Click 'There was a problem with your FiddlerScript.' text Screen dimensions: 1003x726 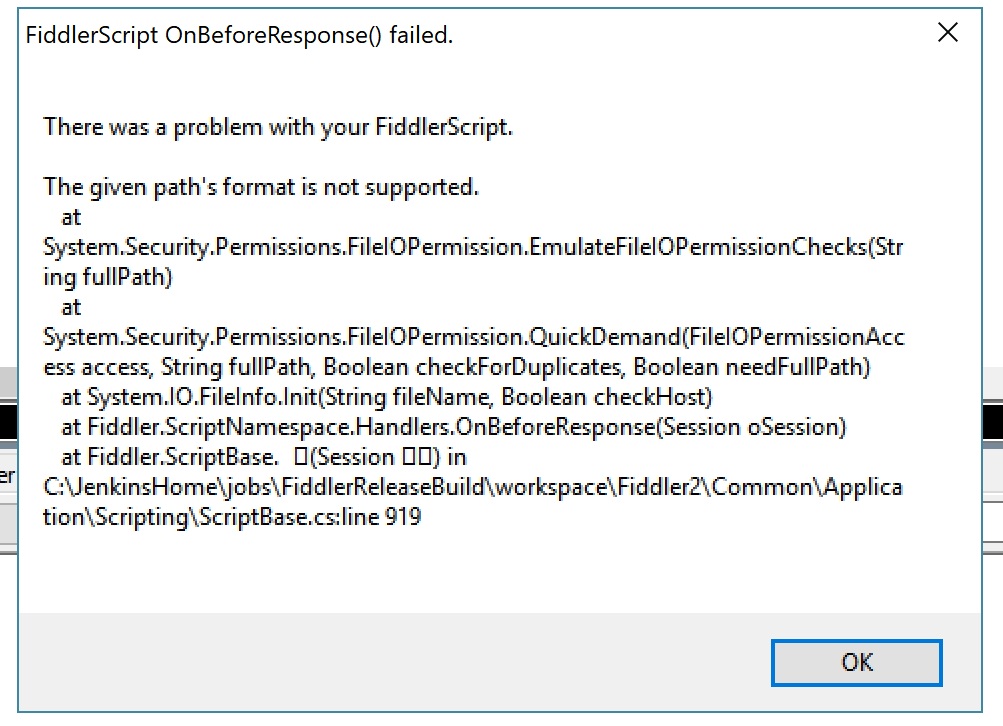click(278, 127)
